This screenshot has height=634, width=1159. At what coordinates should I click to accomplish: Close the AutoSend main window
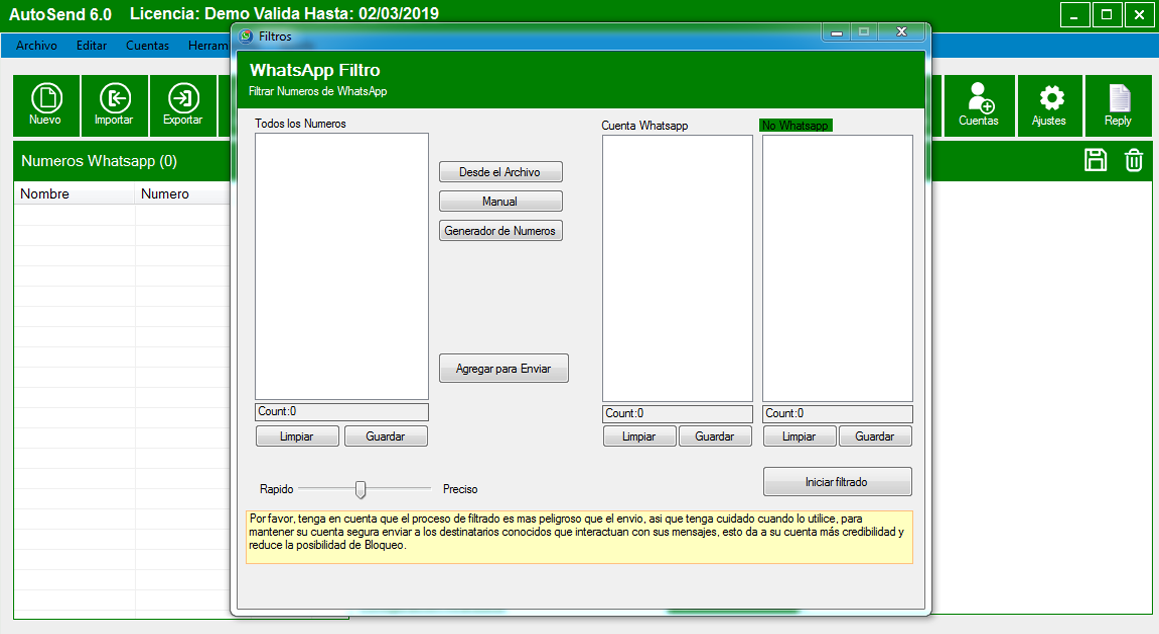(x=1140, y=15)
